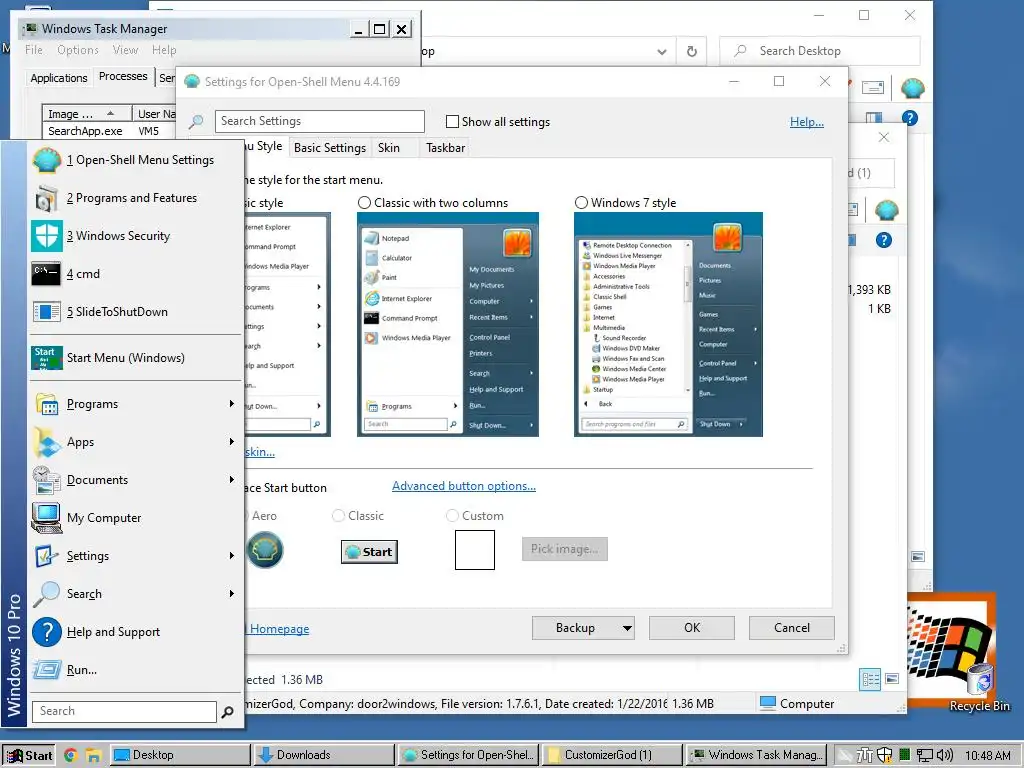Switch to CustomizerGod (1) taskbar button
The width and height of the screenshot is (1024, 768).
611,755
